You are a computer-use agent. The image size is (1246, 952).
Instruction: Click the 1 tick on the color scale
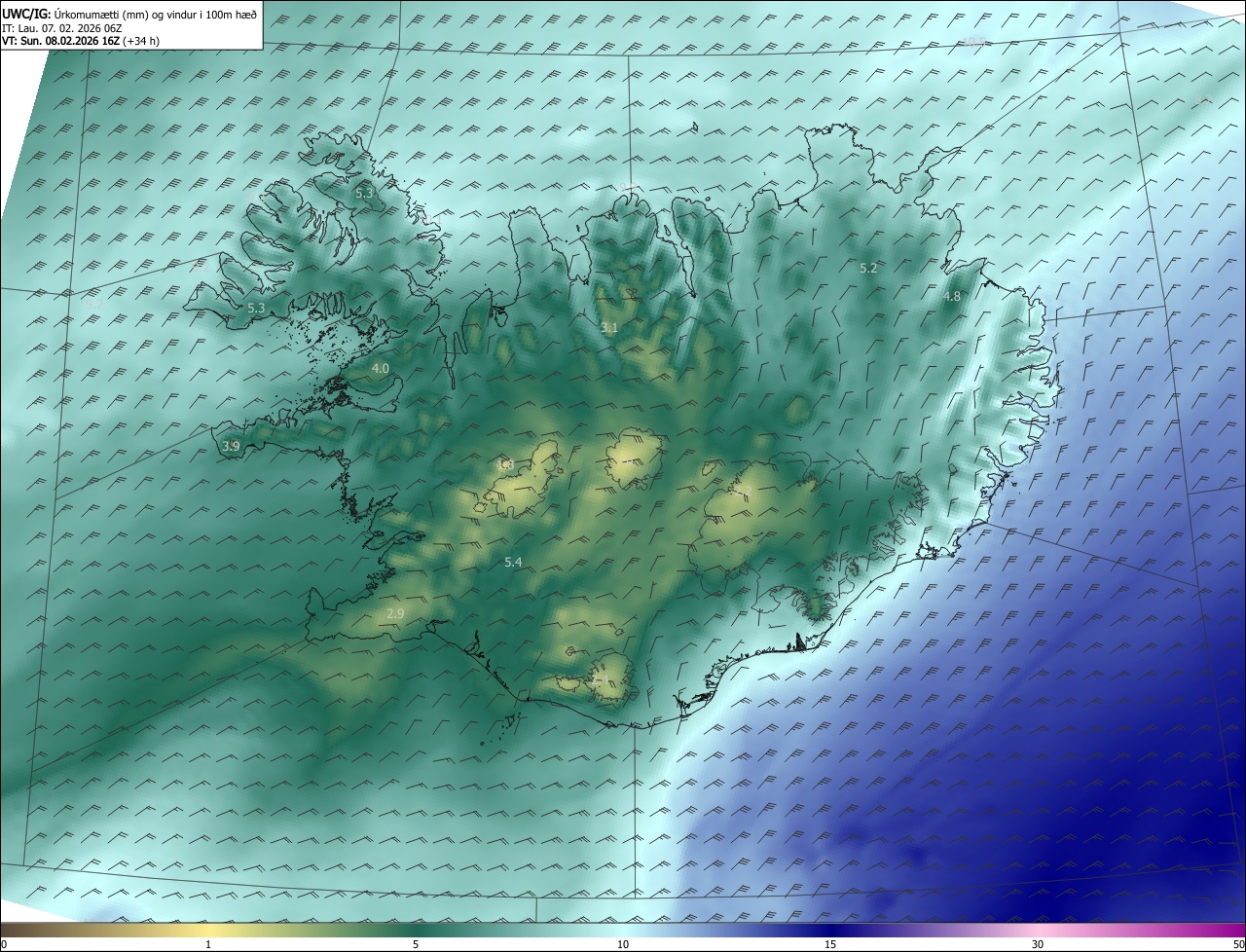coord(208,944)
